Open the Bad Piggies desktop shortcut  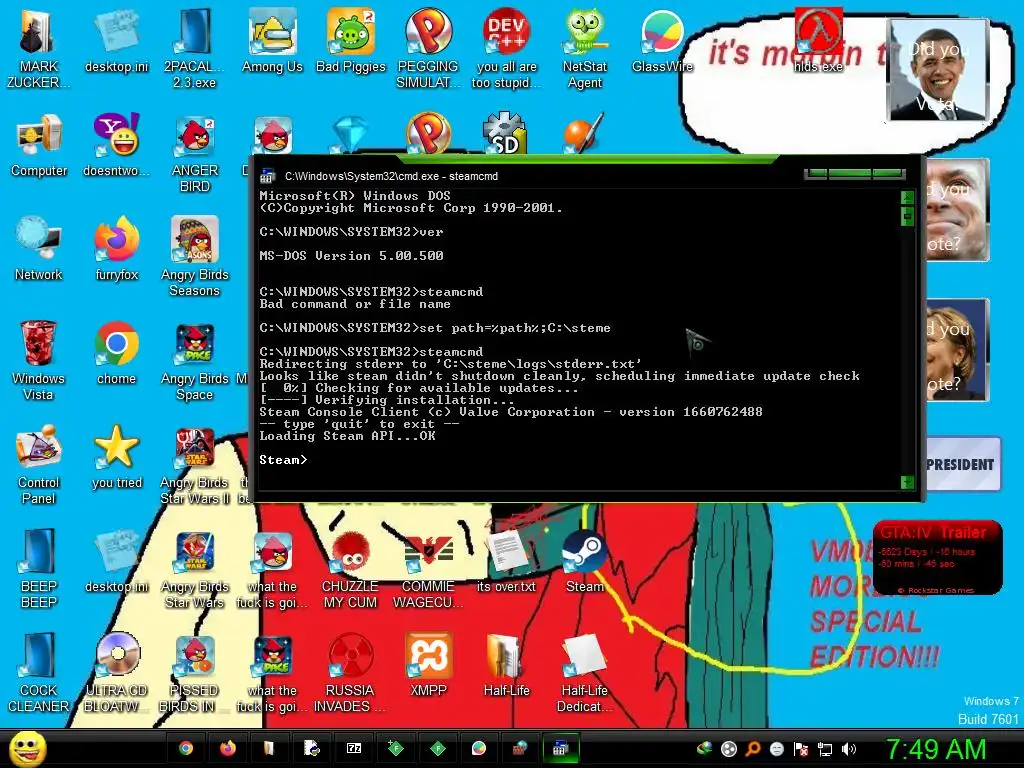351,40
